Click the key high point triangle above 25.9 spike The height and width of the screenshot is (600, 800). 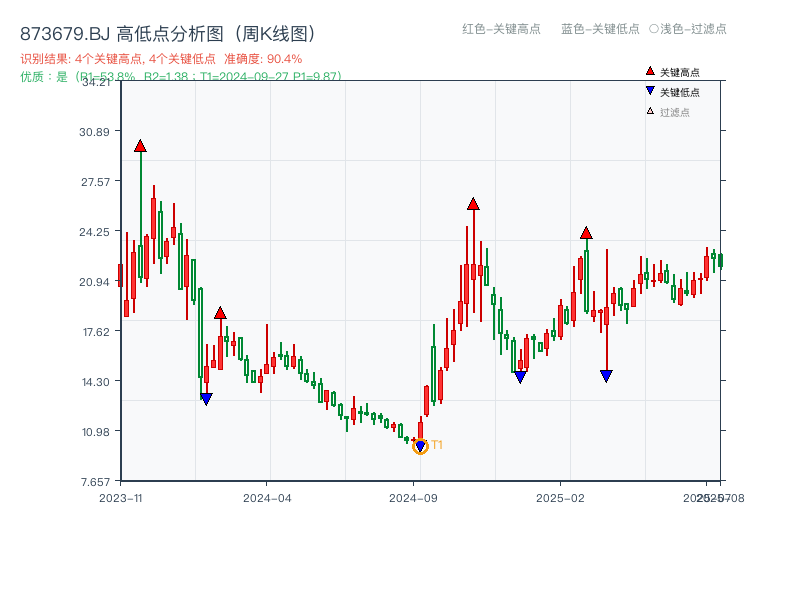pos(472,202)
